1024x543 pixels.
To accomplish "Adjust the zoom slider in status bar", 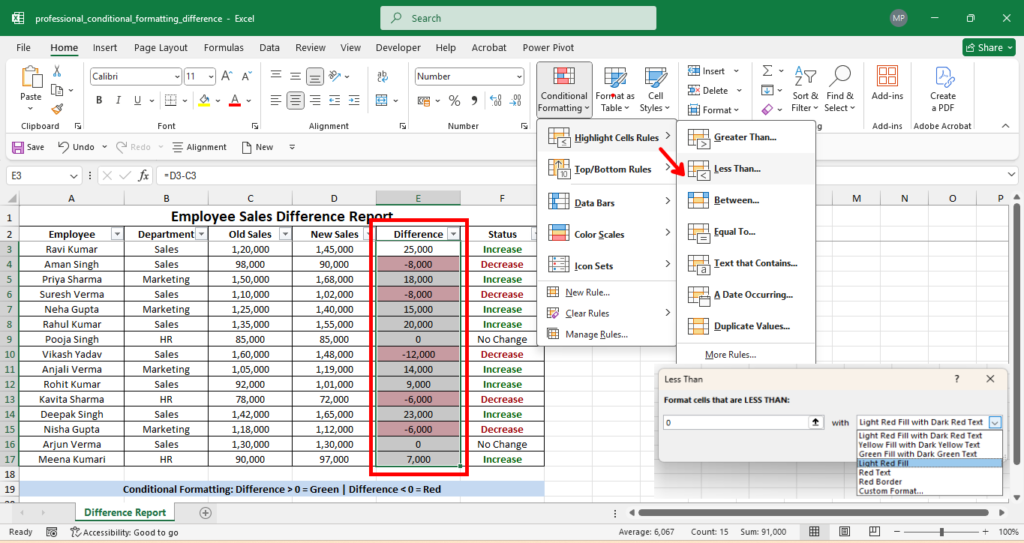I will coord(941,532).
